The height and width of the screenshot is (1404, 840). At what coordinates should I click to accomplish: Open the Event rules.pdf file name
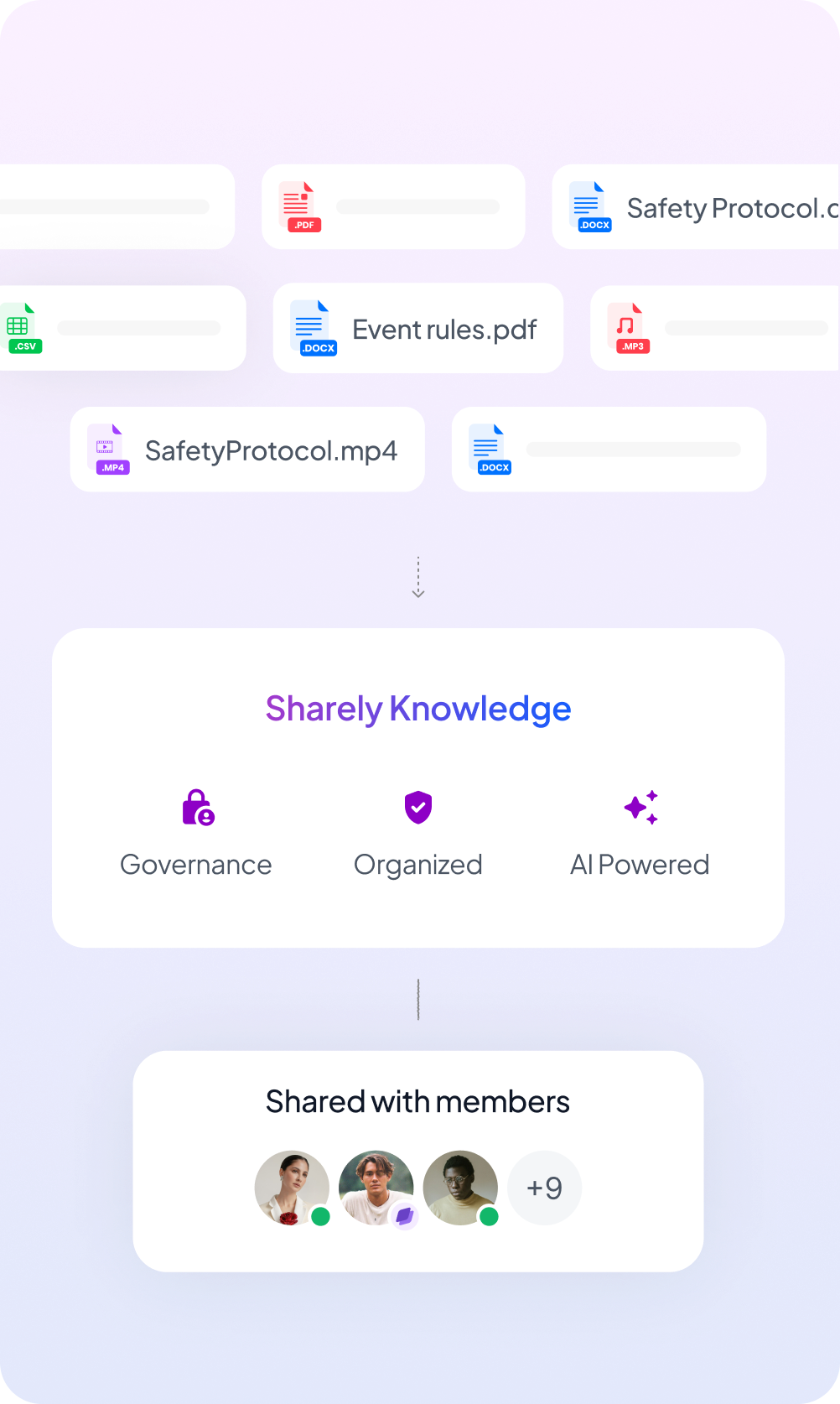[444, 330]
